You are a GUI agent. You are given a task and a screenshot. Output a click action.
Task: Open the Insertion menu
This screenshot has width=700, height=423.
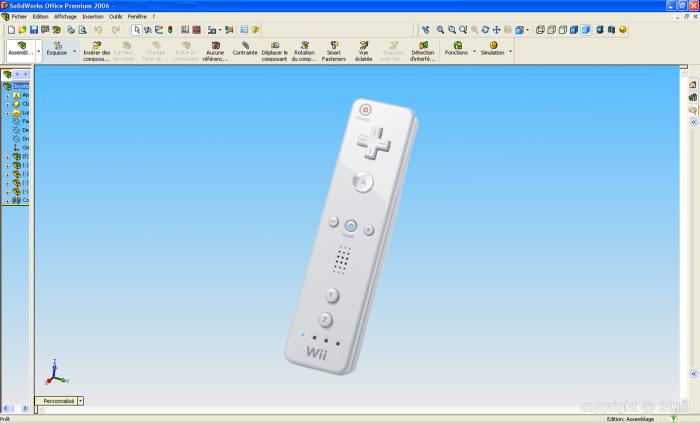click(x=93, y=17)
